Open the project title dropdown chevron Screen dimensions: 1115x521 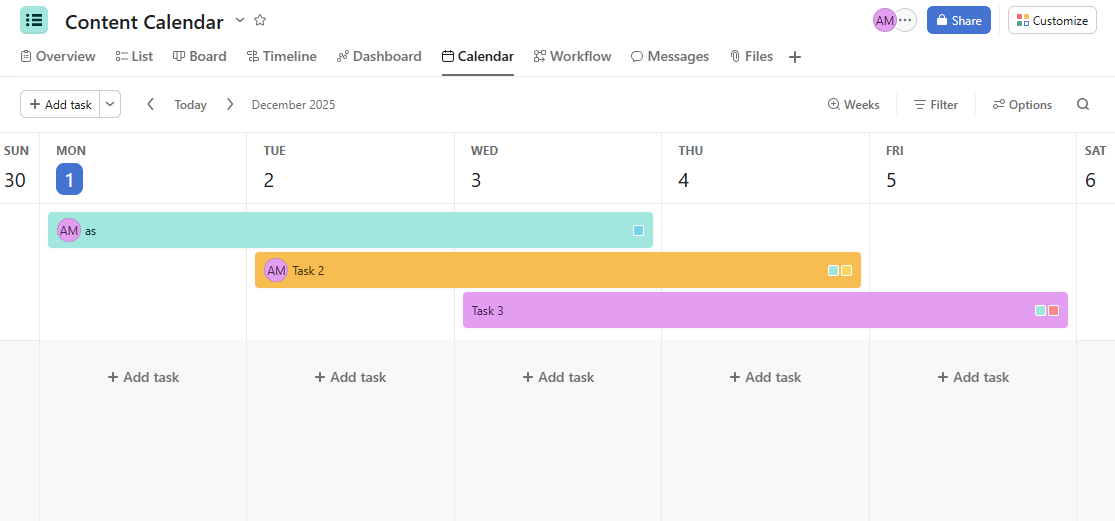[x=240, y=21]
